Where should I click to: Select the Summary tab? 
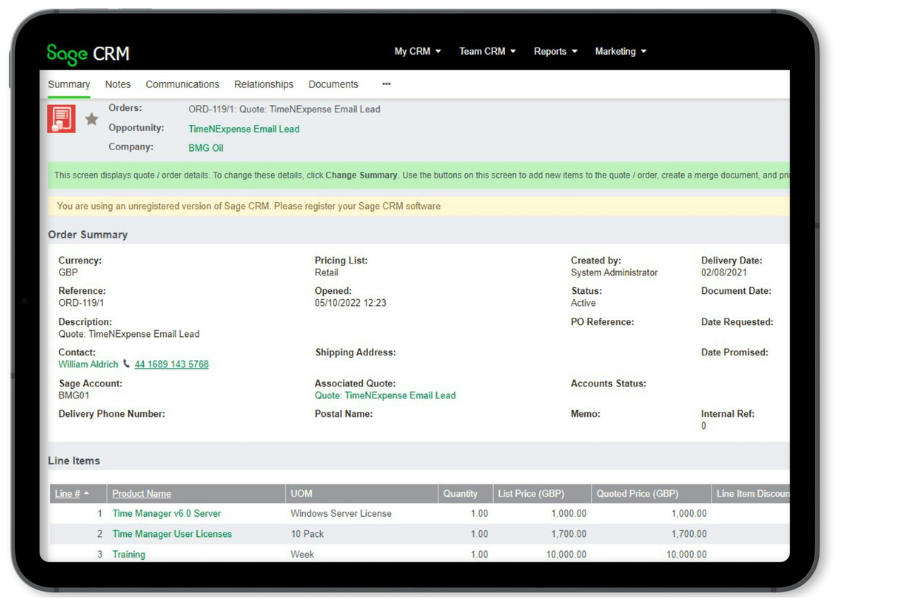tap(69, 84)
